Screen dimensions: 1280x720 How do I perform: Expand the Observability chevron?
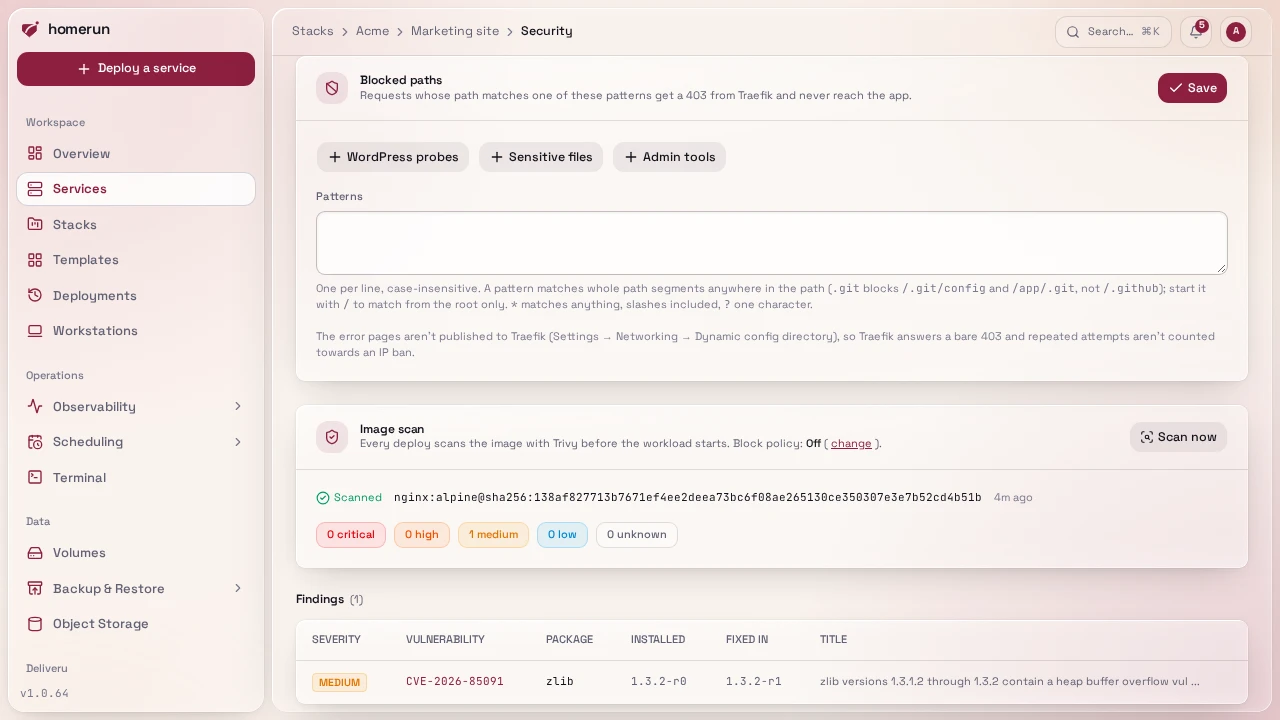coord(238,407)
